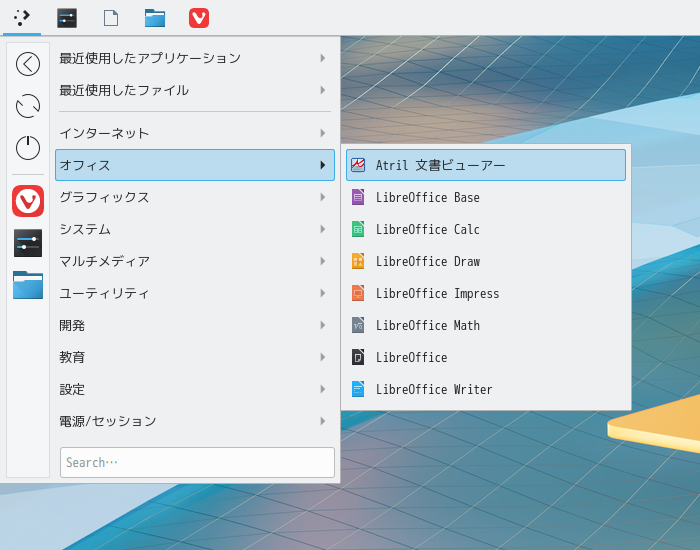Expand the 電源/セッション submenu arrow
Image resolution: width=700 pixels, height=550 pixels.
coord(323,421)
